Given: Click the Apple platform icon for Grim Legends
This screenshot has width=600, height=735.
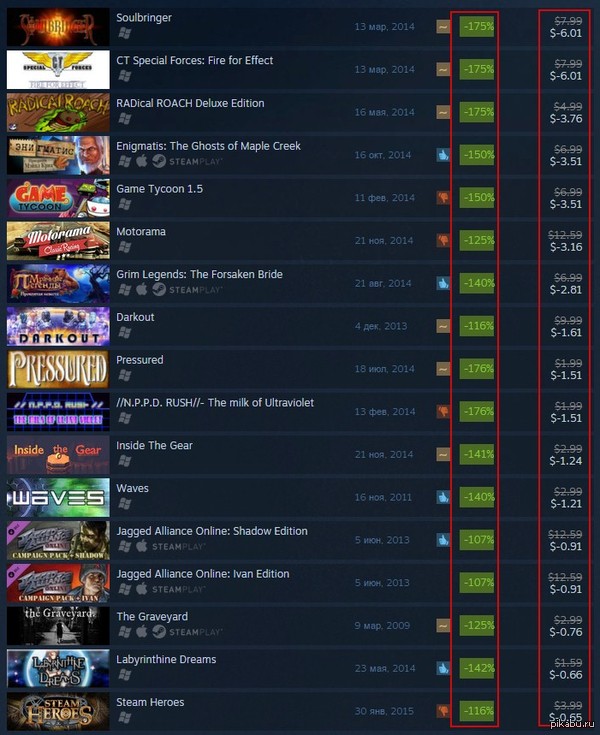Looking at the screenshot, I should click(x=142, y=290).
